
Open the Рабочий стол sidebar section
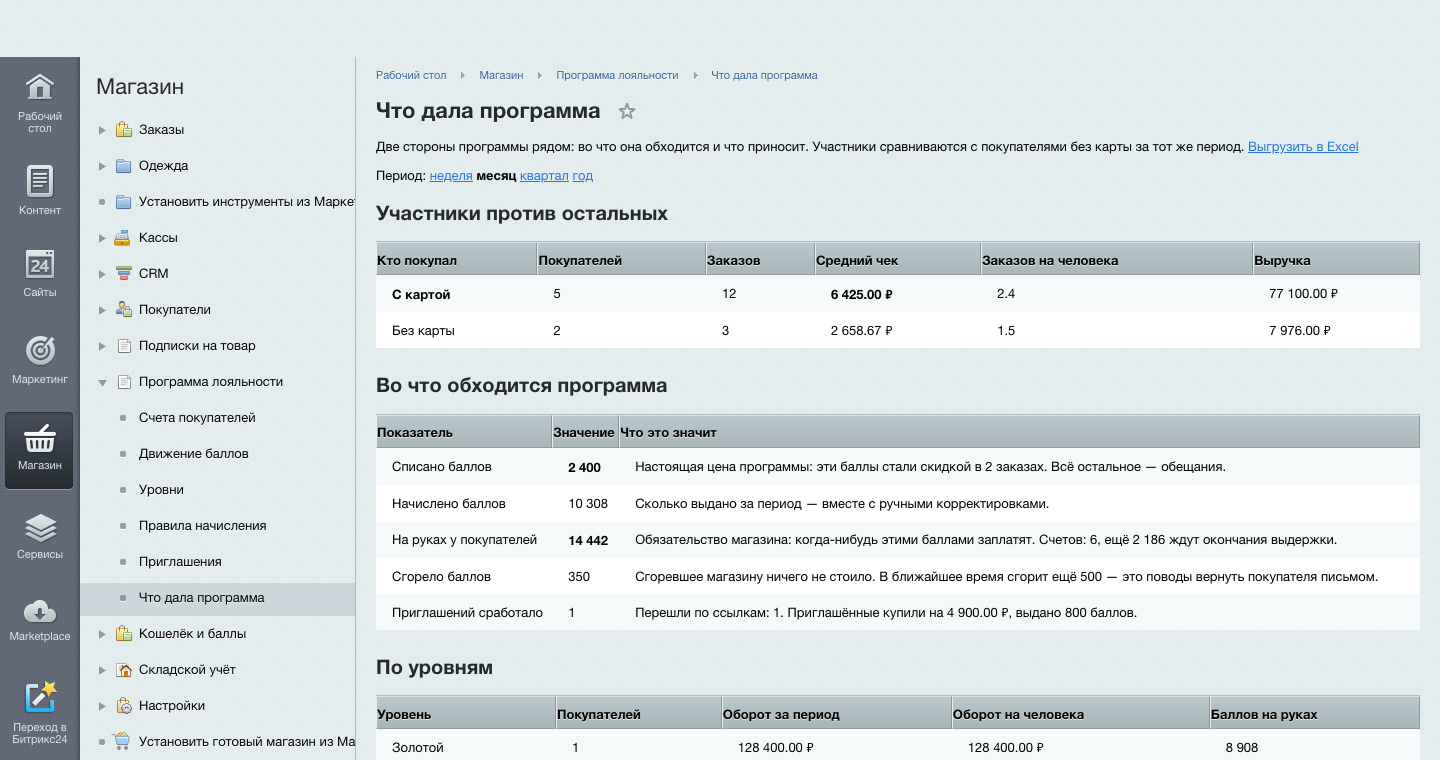coord(40,102)
